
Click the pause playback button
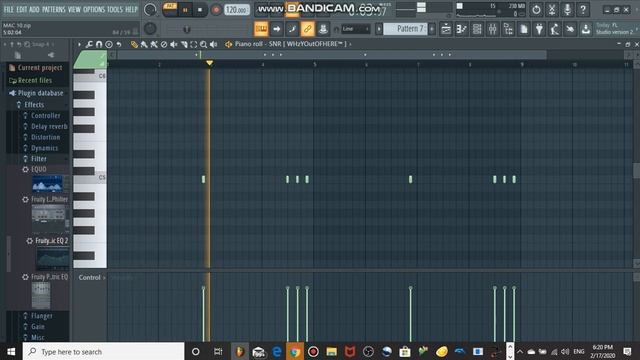coord(185,10)
